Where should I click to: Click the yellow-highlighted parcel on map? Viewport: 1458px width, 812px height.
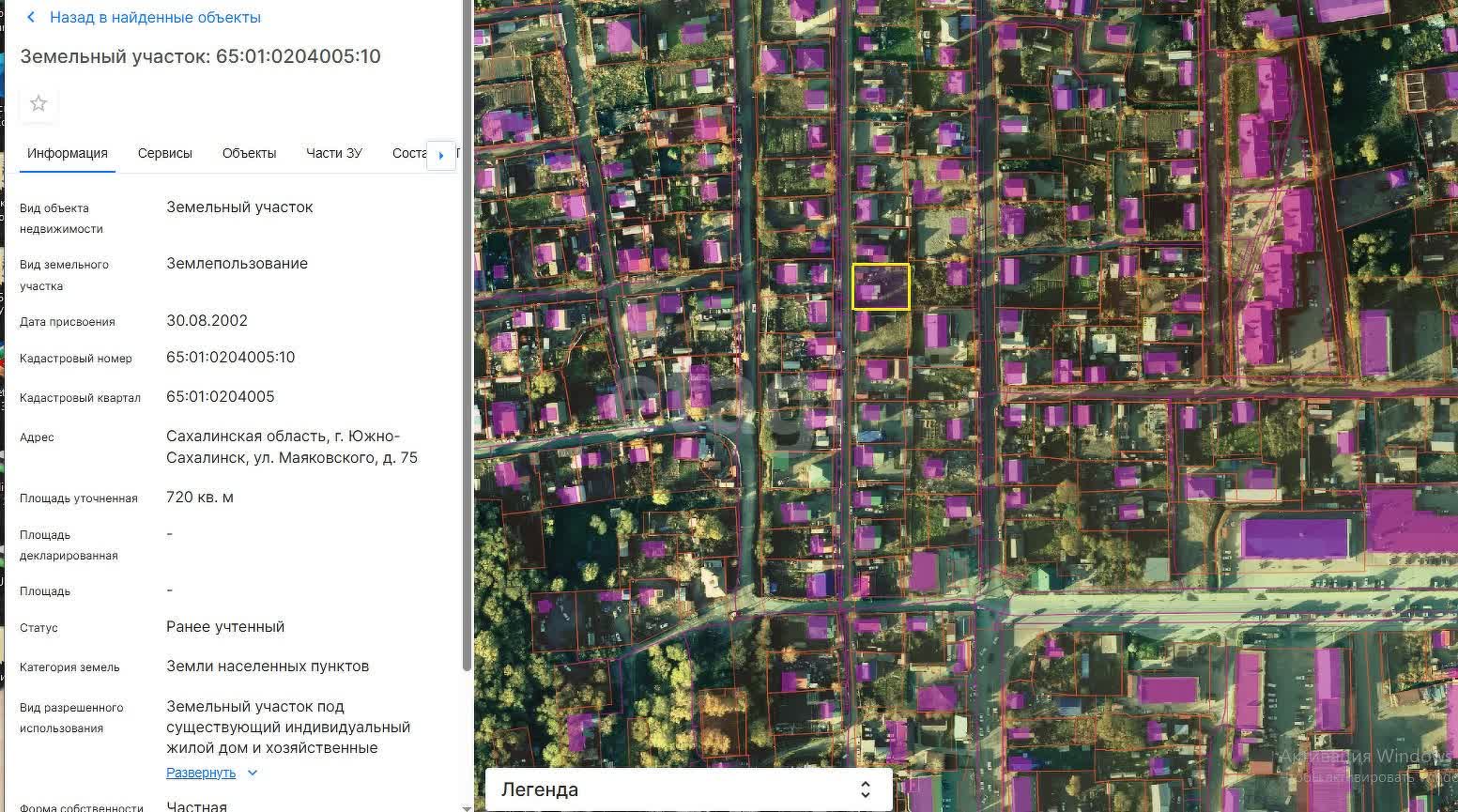(x=881, y=287)
